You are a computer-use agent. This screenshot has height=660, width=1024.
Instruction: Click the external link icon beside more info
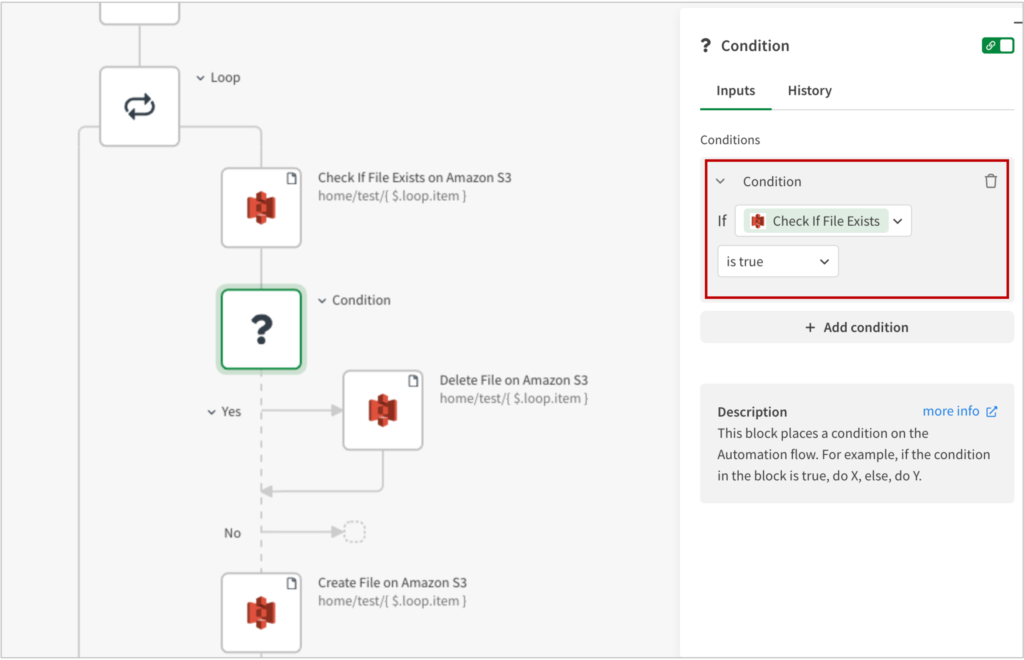pyautogui.click(x=992, y=411)
